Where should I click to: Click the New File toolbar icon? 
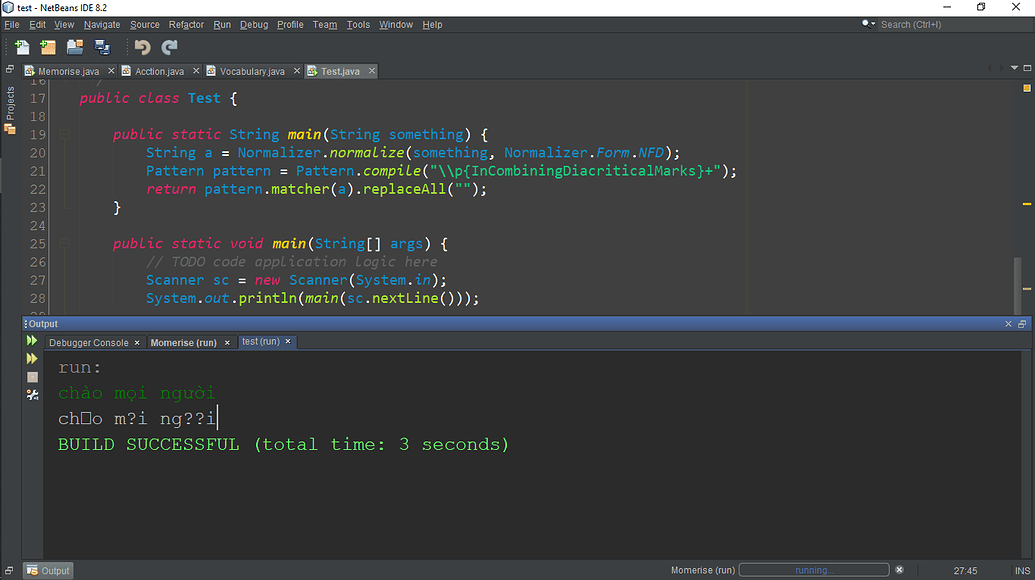pos(22,47)
